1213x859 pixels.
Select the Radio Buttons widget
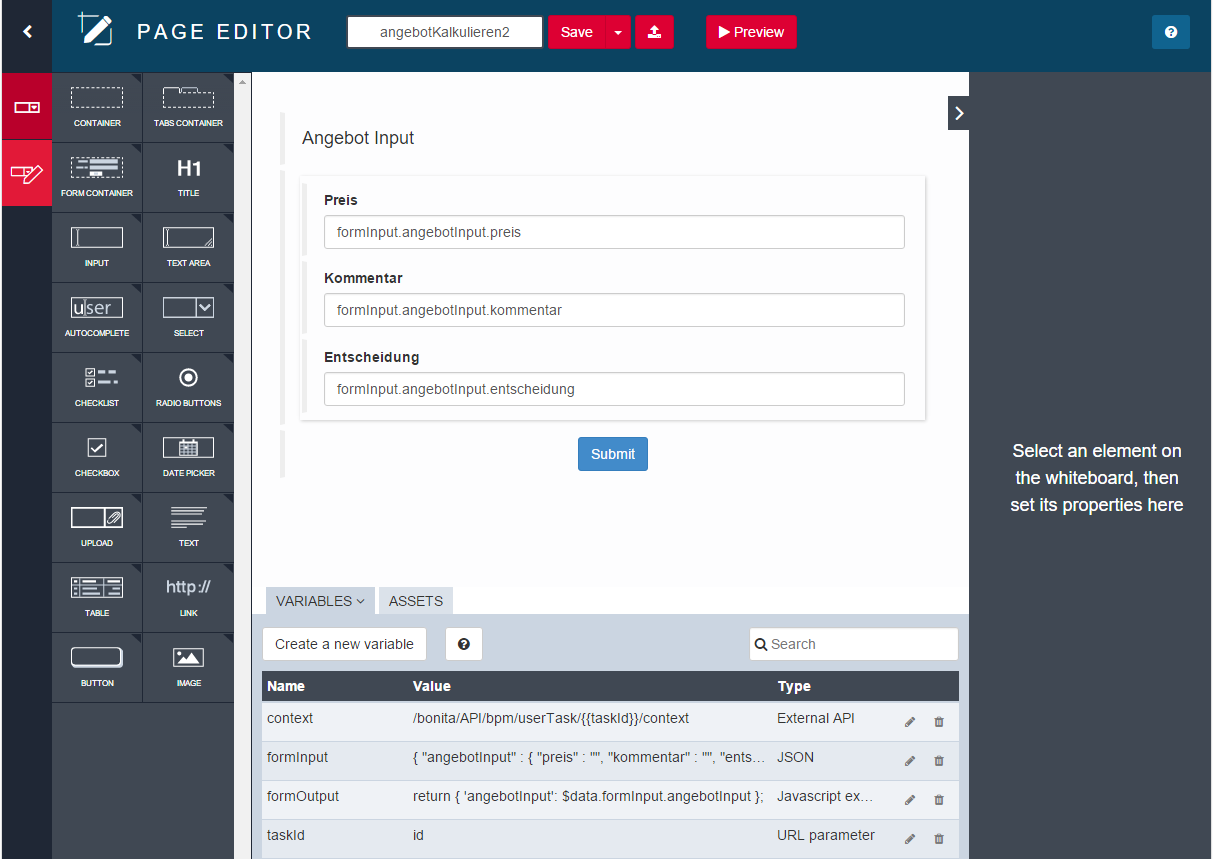tap(188, 387)
